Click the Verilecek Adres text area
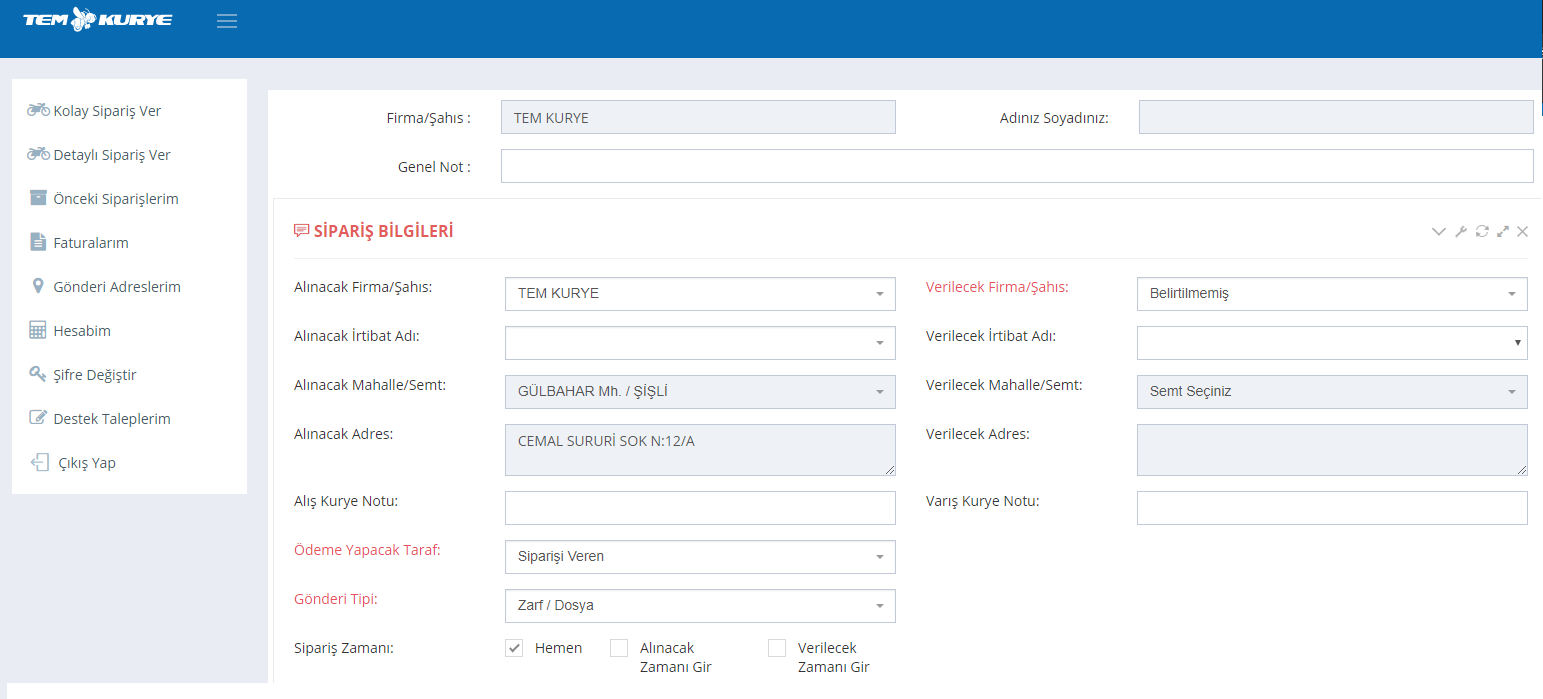This screenshot has width=1543, height=699. 1332,450
